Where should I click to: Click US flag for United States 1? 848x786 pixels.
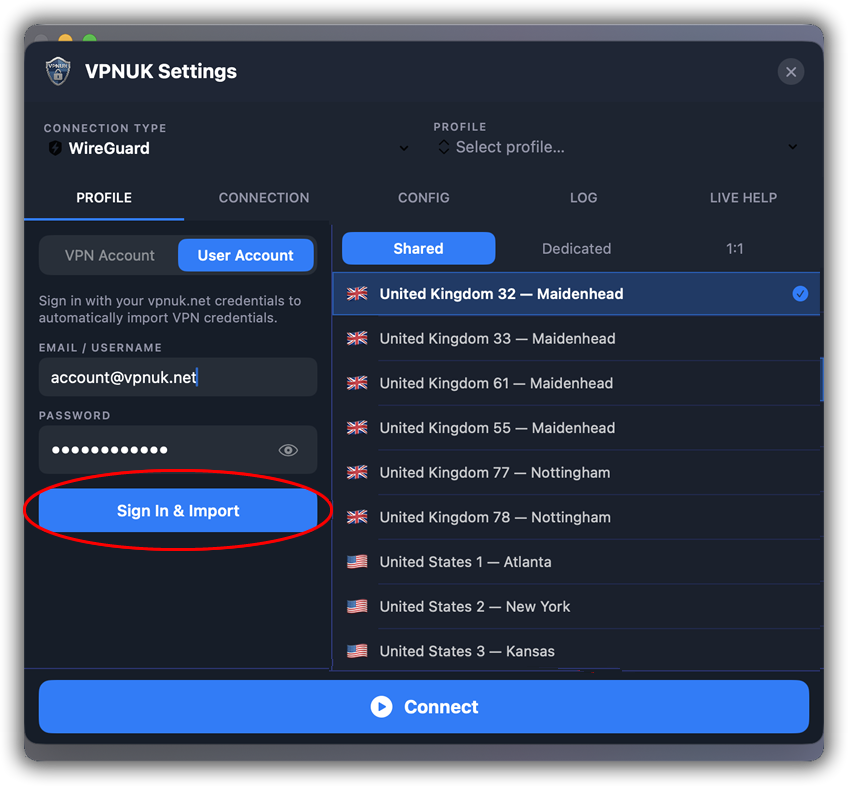point(357,562)
